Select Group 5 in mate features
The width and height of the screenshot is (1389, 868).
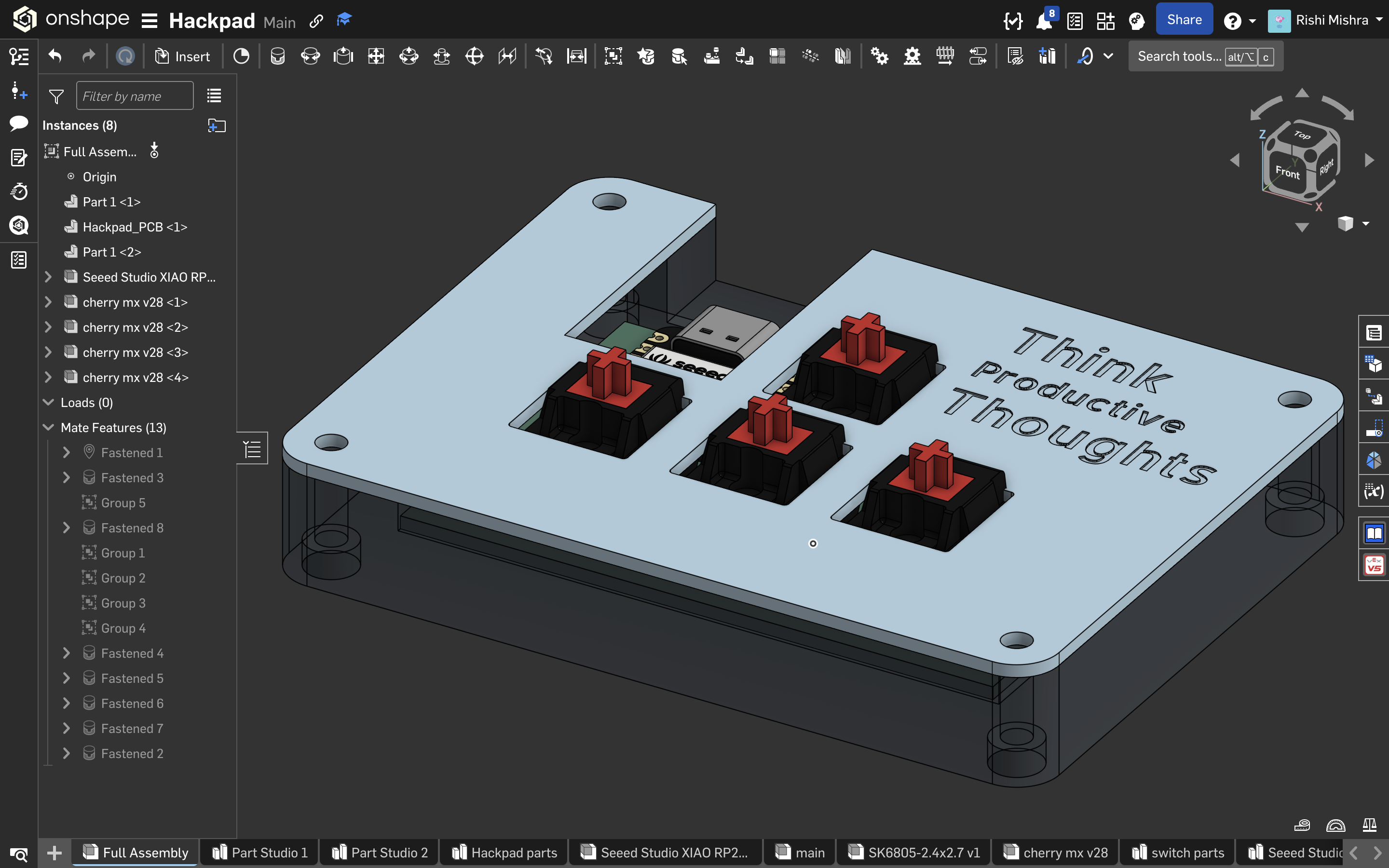(123, 502)
